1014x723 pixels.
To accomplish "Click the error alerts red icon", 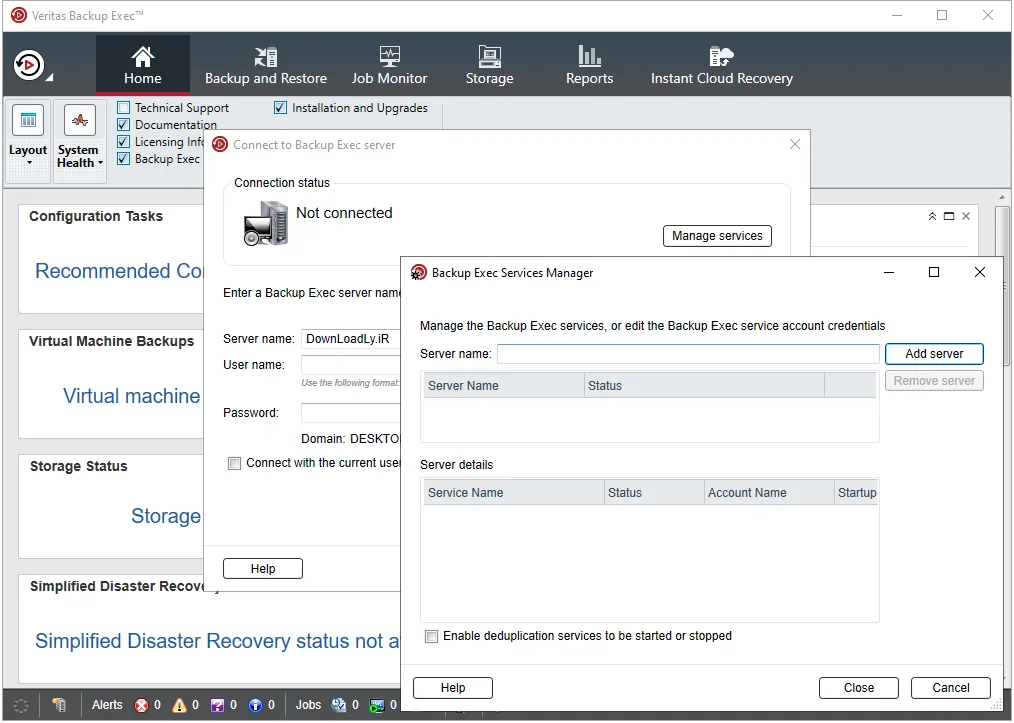I will (x=141, y=705).
